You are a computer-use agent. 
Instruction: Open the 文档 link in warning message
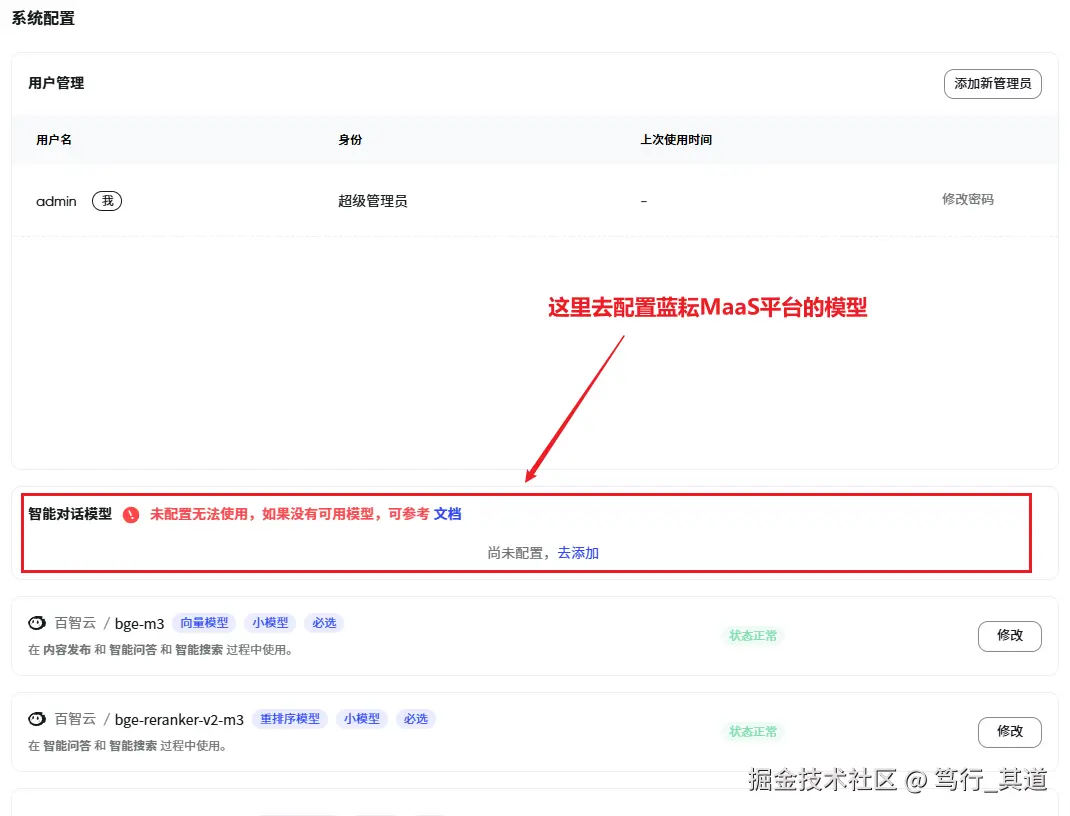pyautogui.click(x=448, y=515)
